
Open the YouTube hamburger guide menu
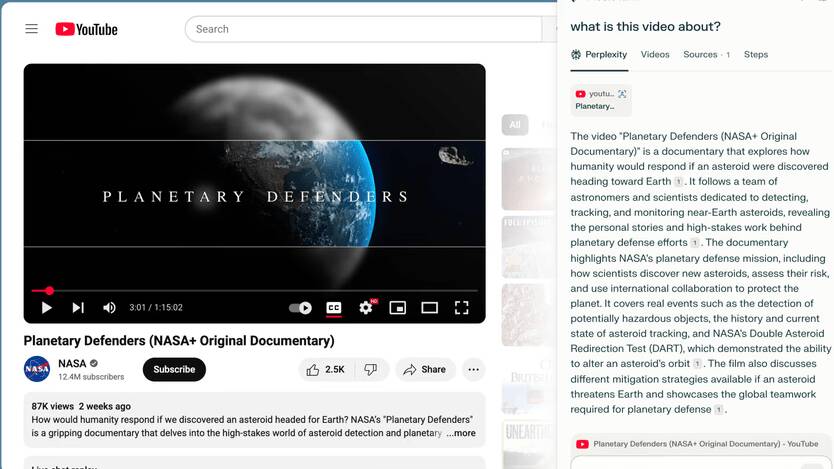(31, 29)
